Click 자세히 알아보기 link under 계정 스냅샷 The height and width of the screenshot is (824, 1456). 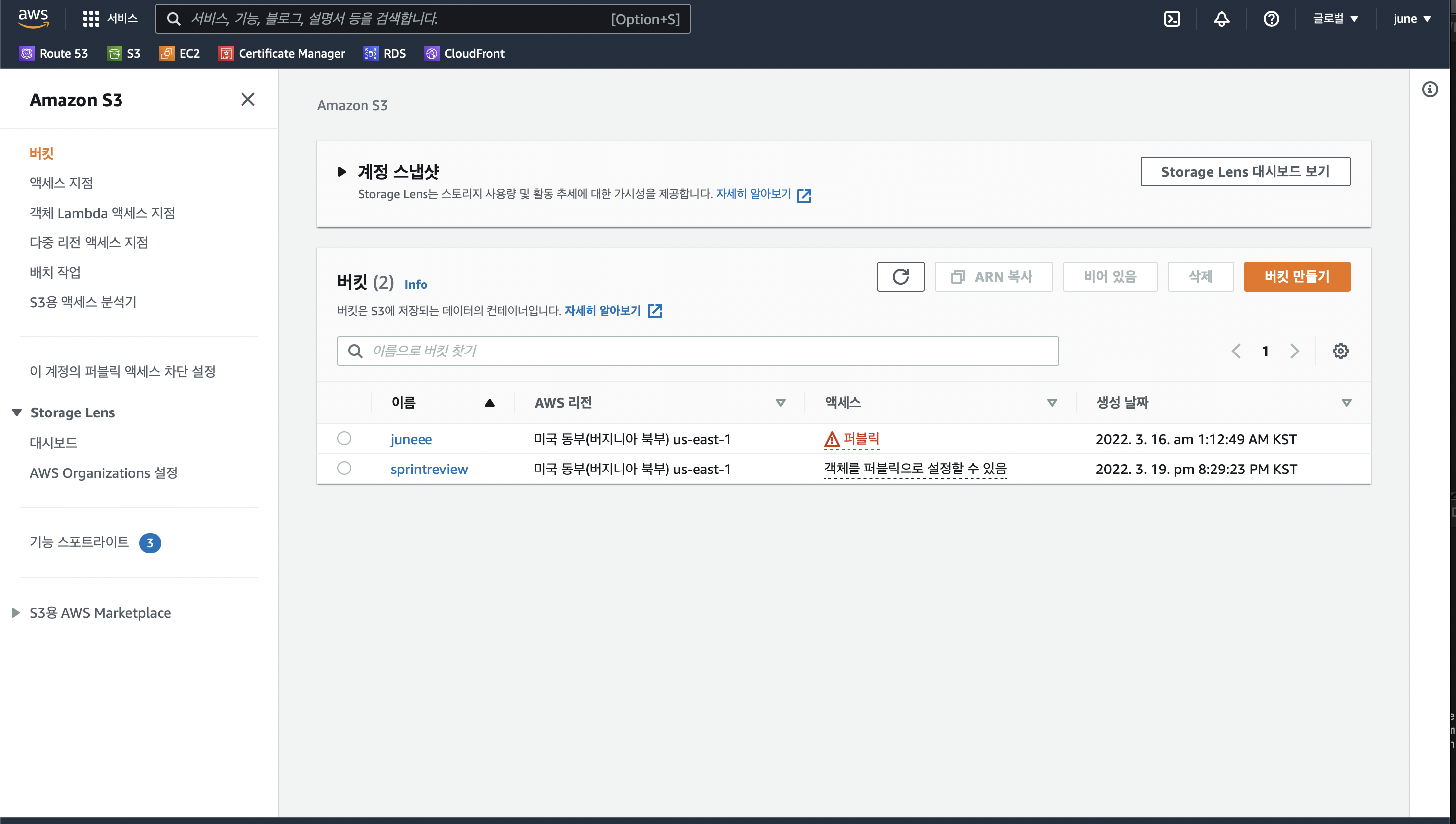[x=753, y=193]
